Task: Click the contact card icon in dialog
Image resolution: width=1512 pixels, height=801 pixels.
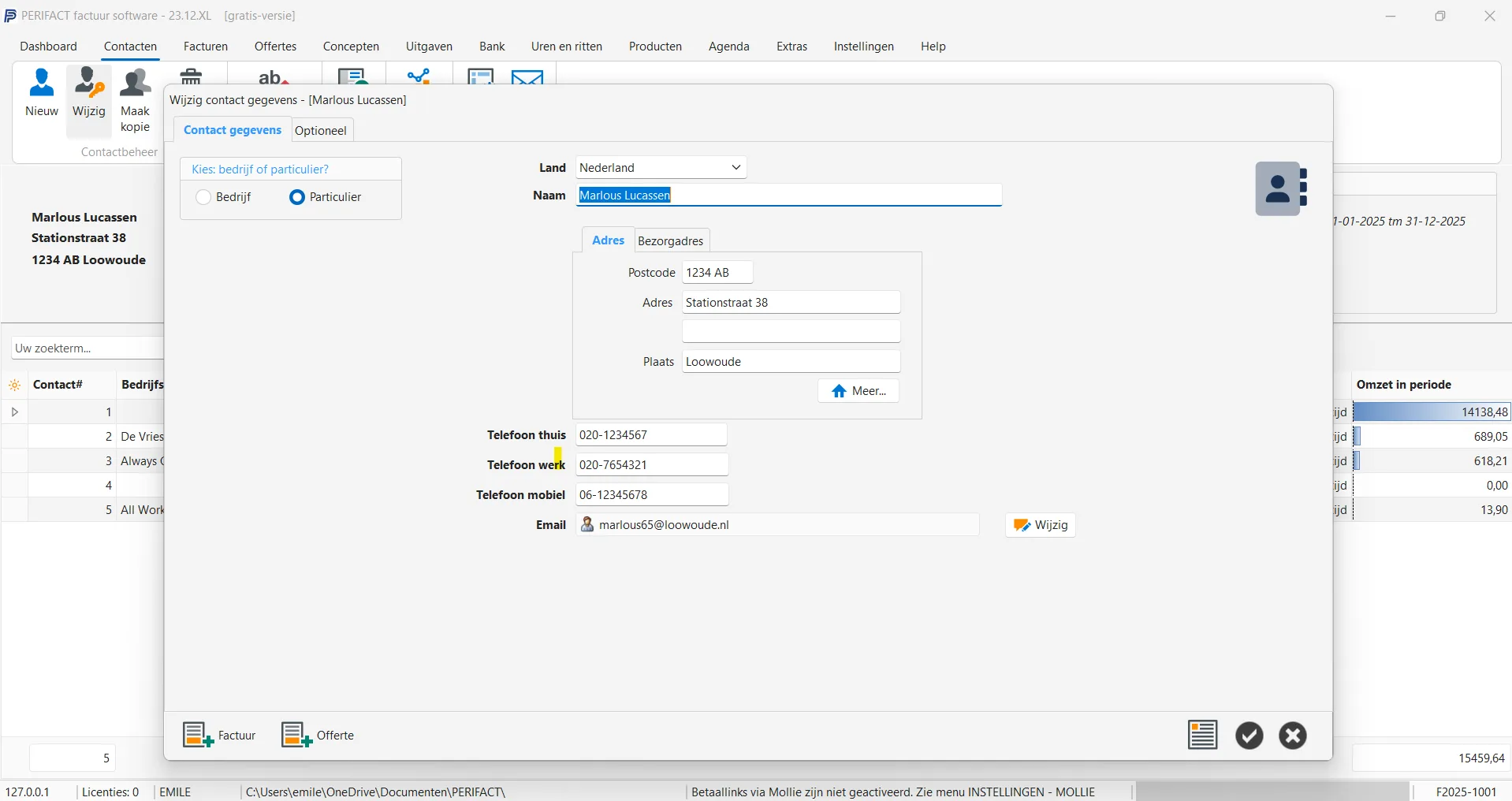Action: 1283,188
